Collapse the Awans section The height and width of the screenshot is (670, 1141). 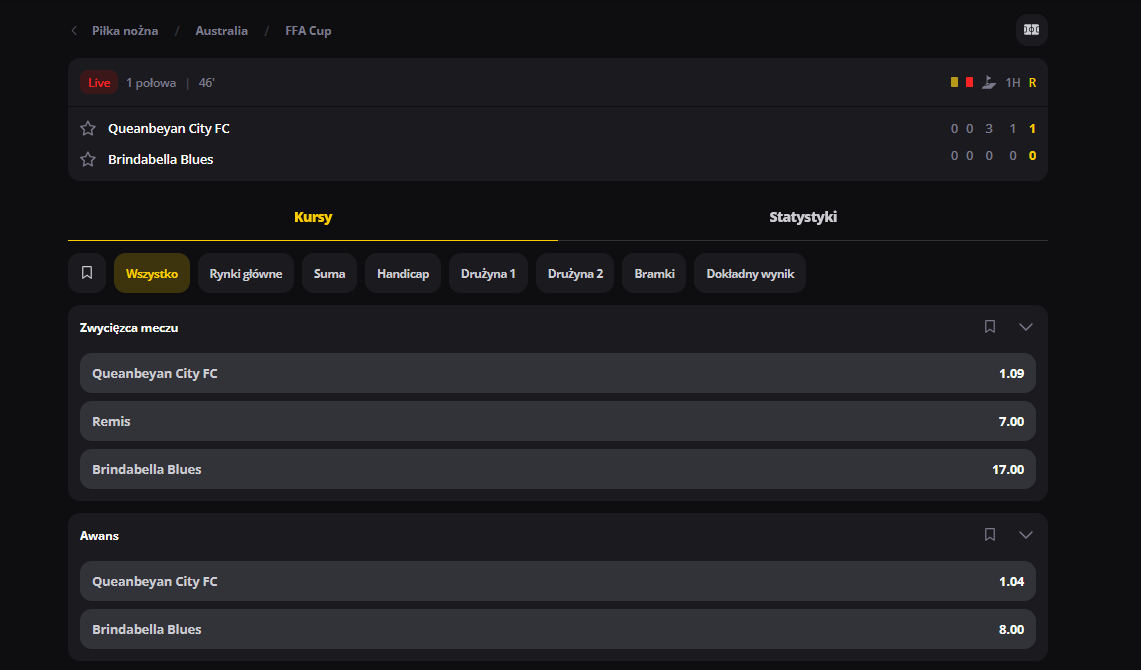coord(1025,535)
